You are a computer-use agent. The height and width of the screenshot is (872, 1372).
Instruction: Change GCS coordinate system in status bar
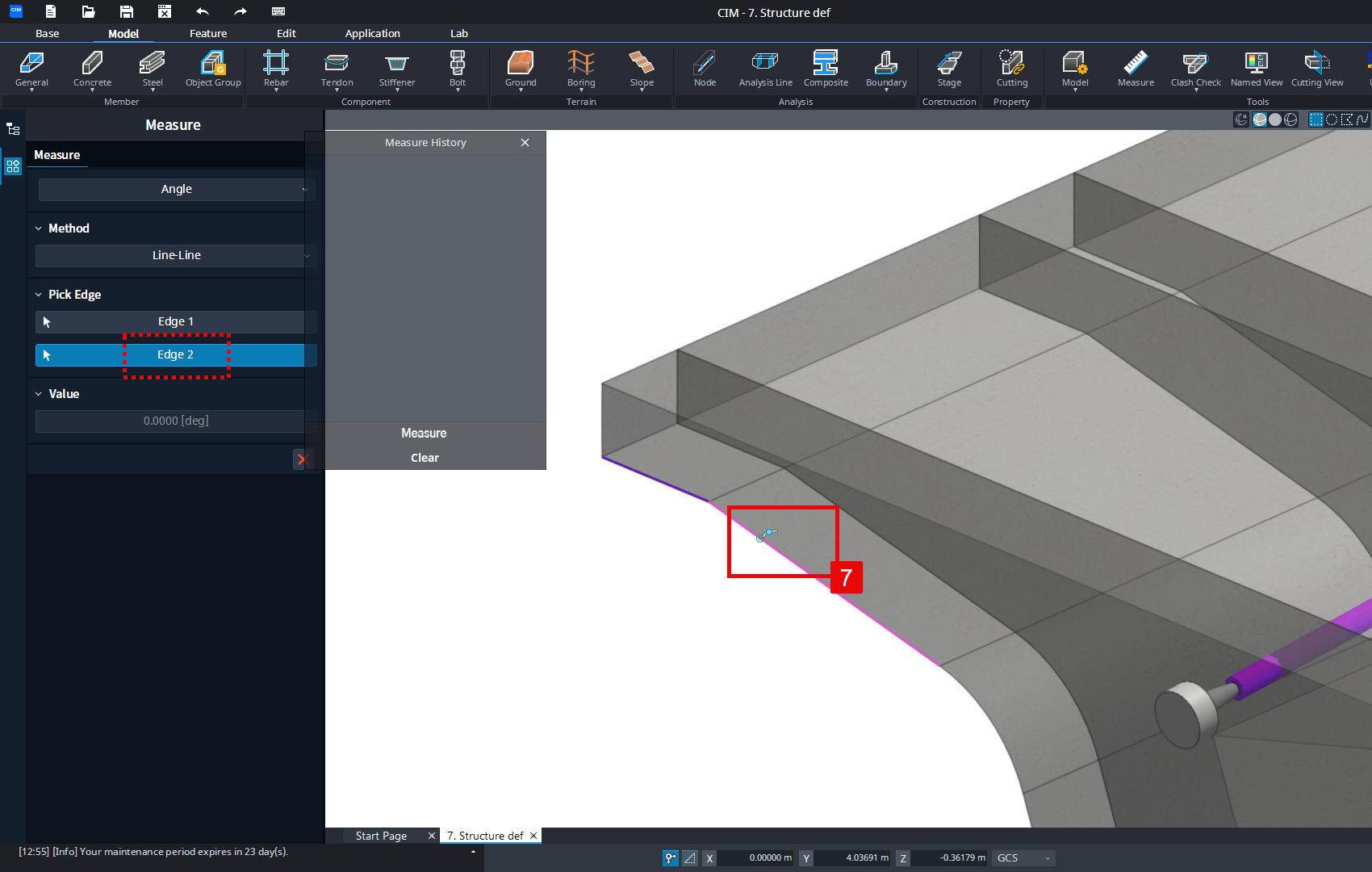[x=1022, y=857]
